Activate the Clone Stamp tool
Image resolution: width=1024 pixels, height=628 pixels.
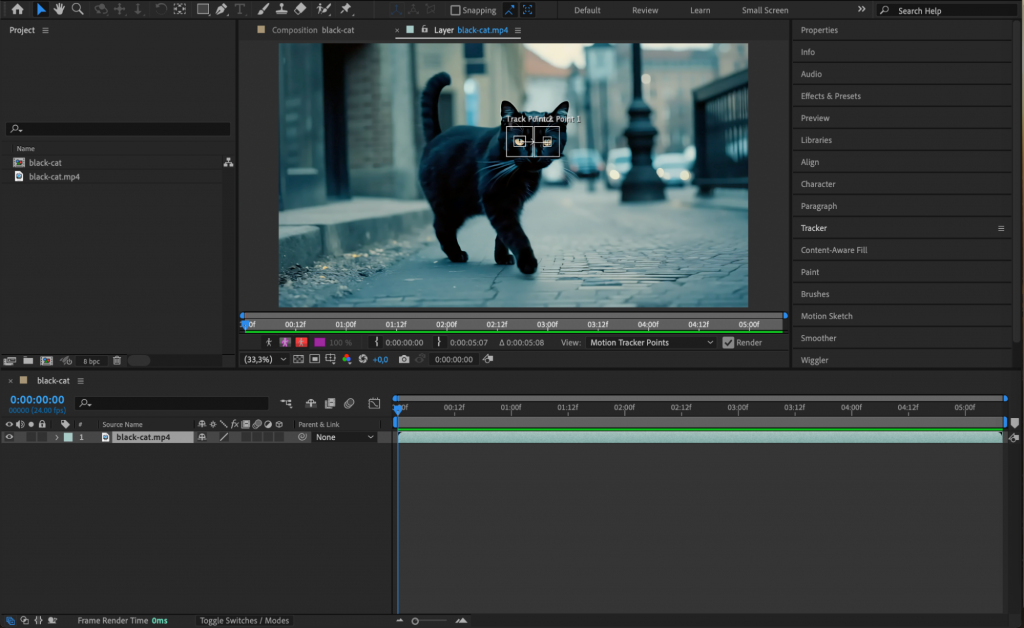pos(280,10)
